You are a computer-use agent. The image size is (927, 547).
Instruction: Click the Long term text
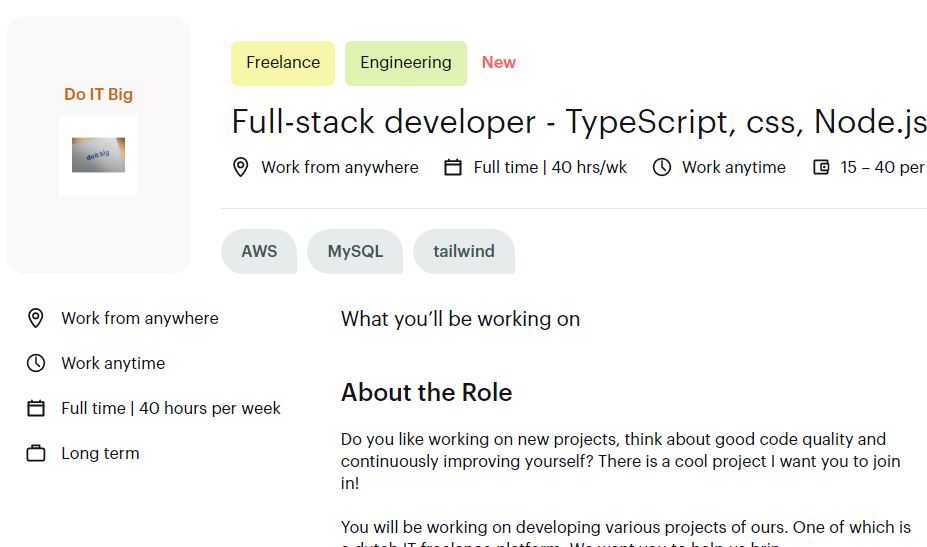tap(101, 454)
